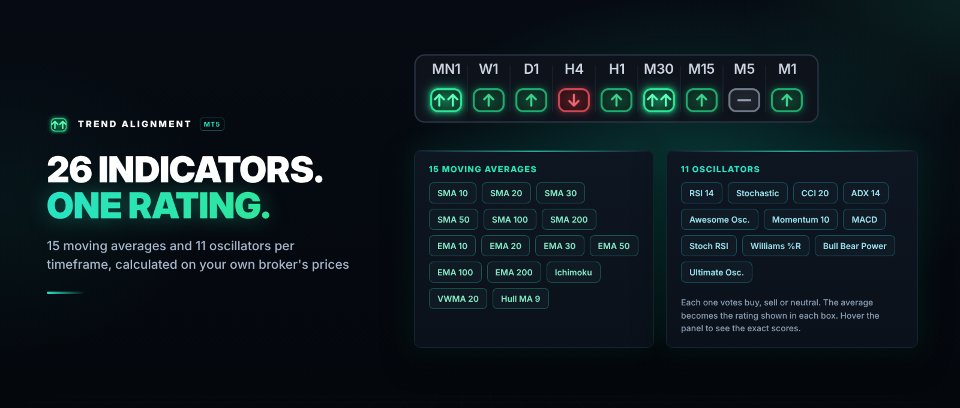Click the M15 up-arrow rating box
Screen dimensions: 960x408
[702, 100]
